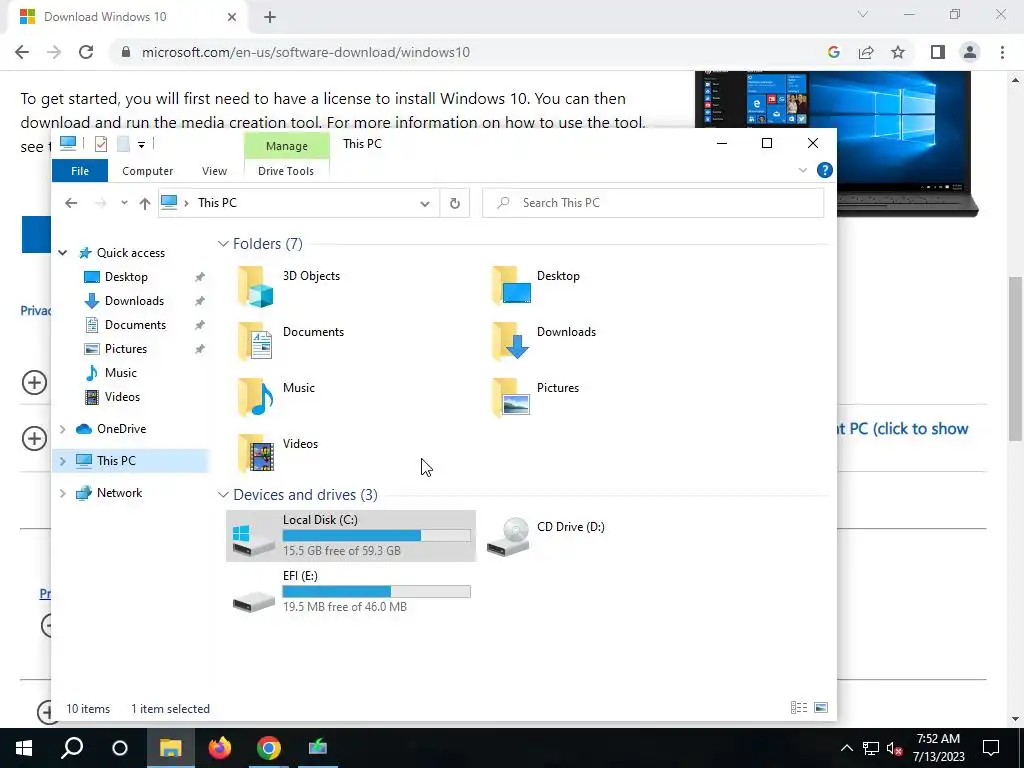Open Chrome three-dot menu

click(x=1002, y=52)
